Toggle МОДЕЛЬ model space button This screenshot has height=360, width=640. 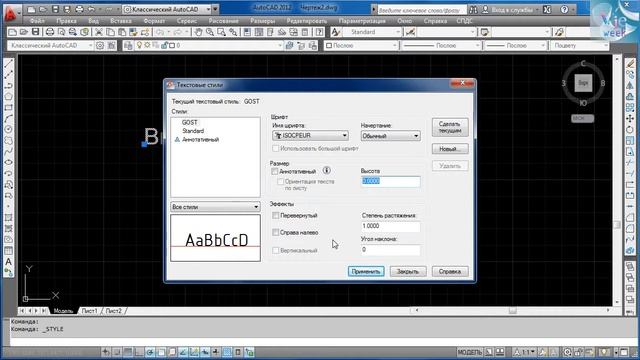469,352
